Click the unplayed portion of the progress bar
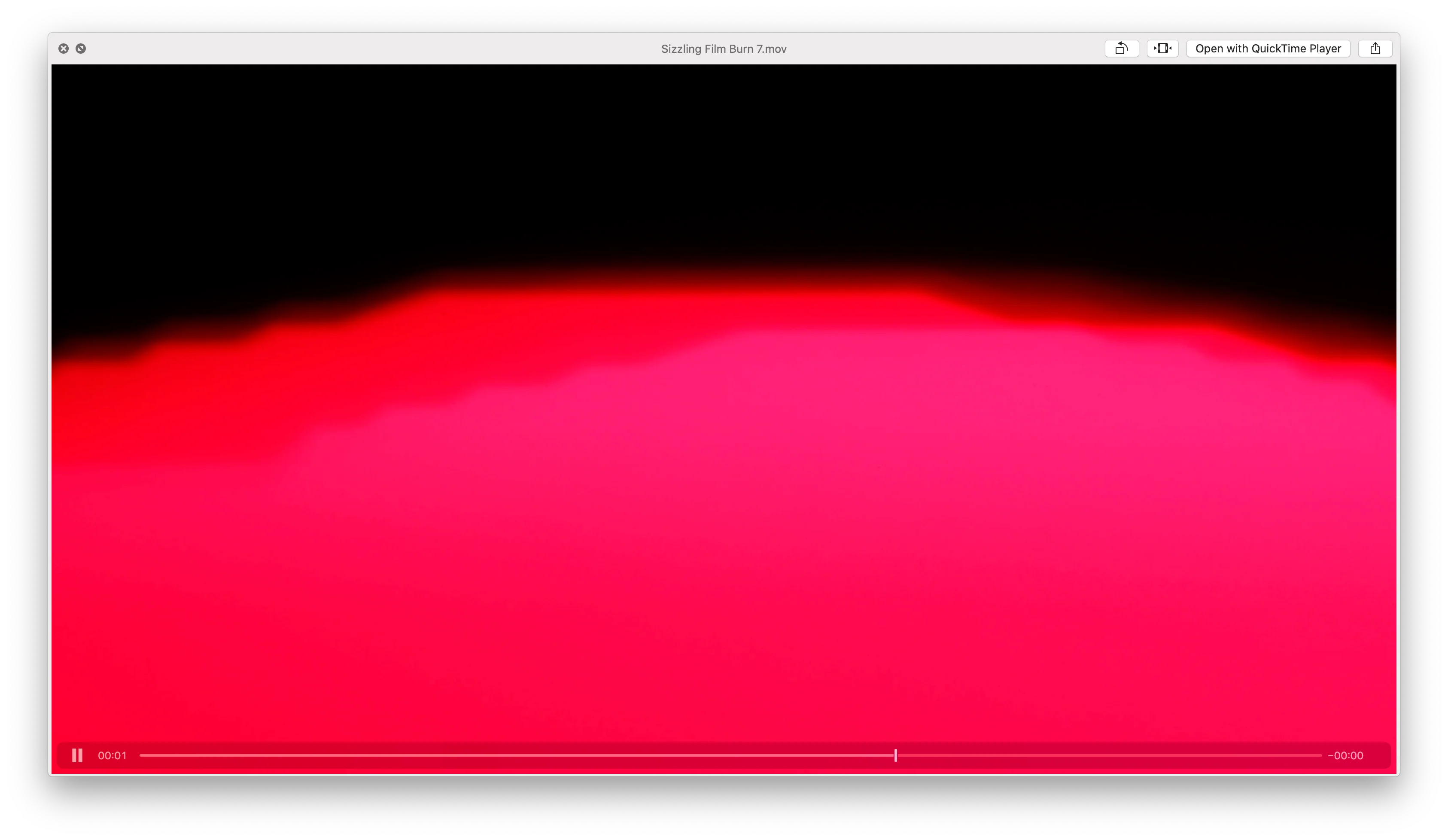The height and width of the screenshot is (840, 1448). [x=1109, y=755]
